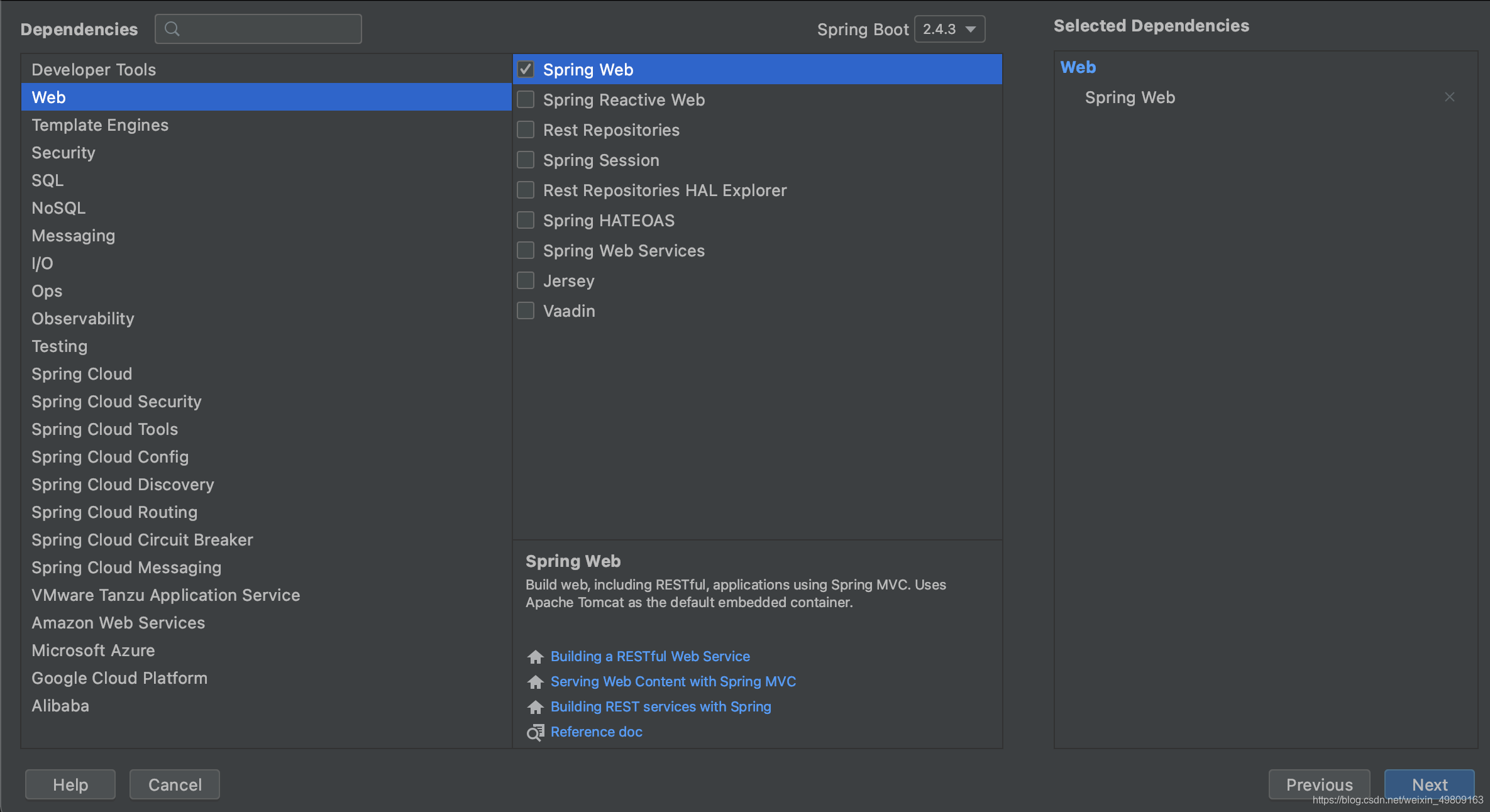Select the Messaging category
Screen dimensions: 1490x812
[267, 235]
